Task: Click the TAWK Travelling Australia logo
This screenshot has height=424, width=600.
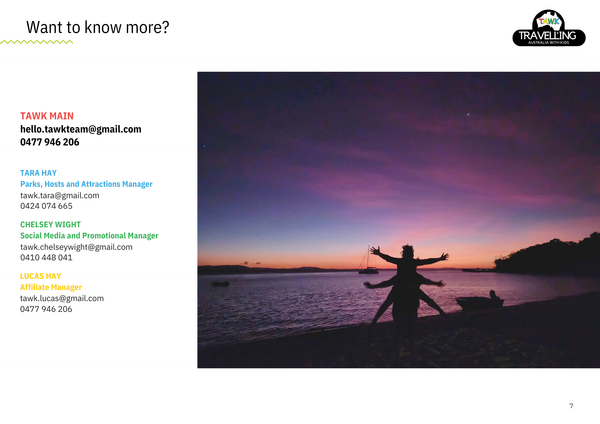Action: (x=549, y=28)
